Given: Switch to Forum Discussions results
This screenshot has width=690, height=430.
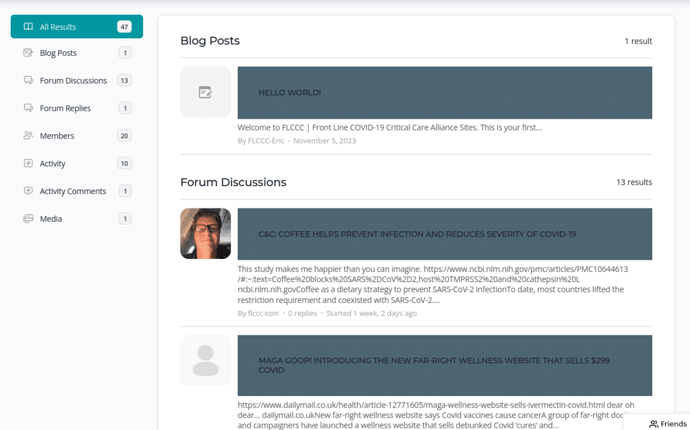Looking at the screenshot, I should (73, 80).
